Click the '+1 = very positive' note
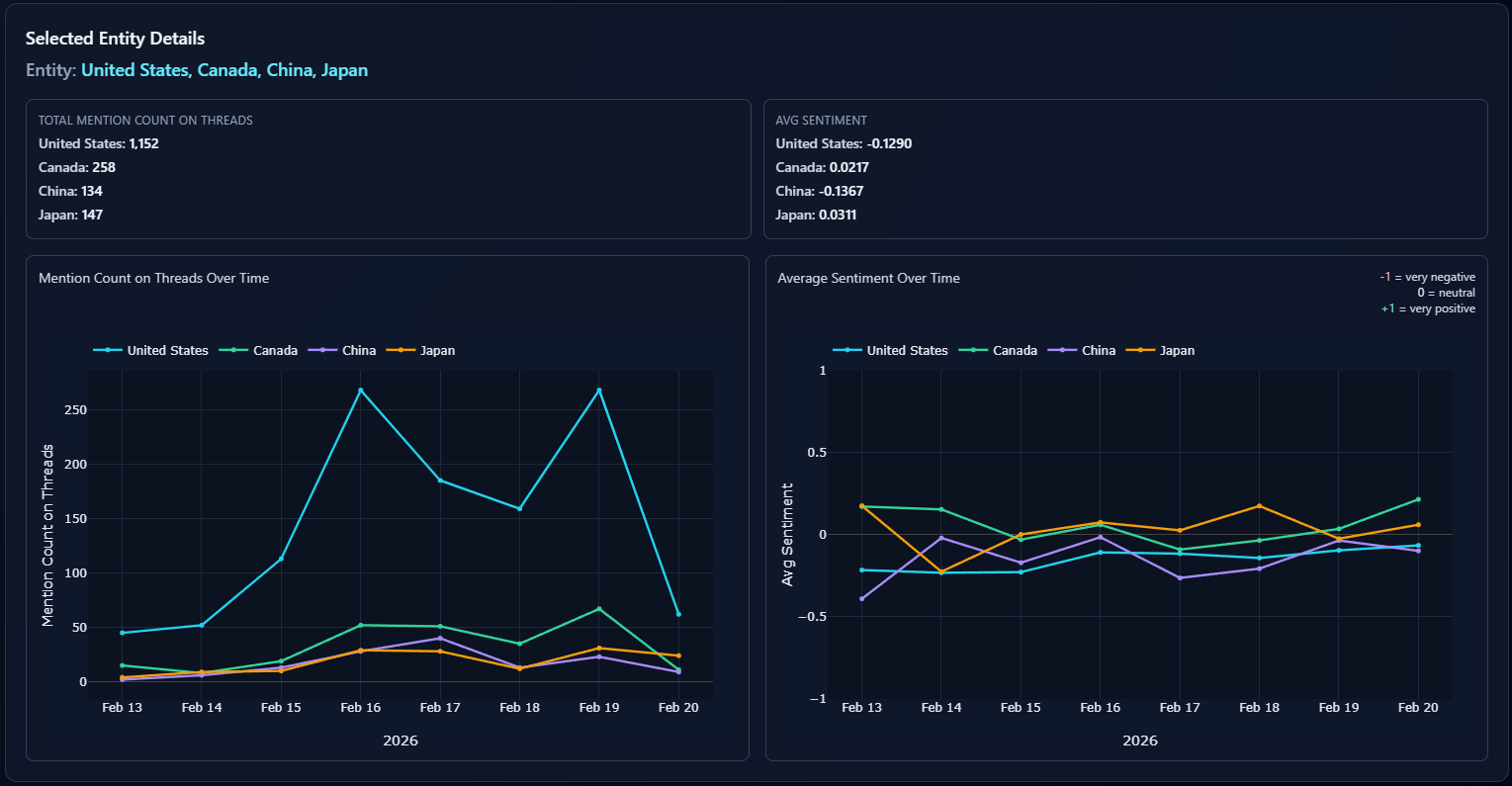This screenshot has width=1512, height=786. tap(1428, 308)
